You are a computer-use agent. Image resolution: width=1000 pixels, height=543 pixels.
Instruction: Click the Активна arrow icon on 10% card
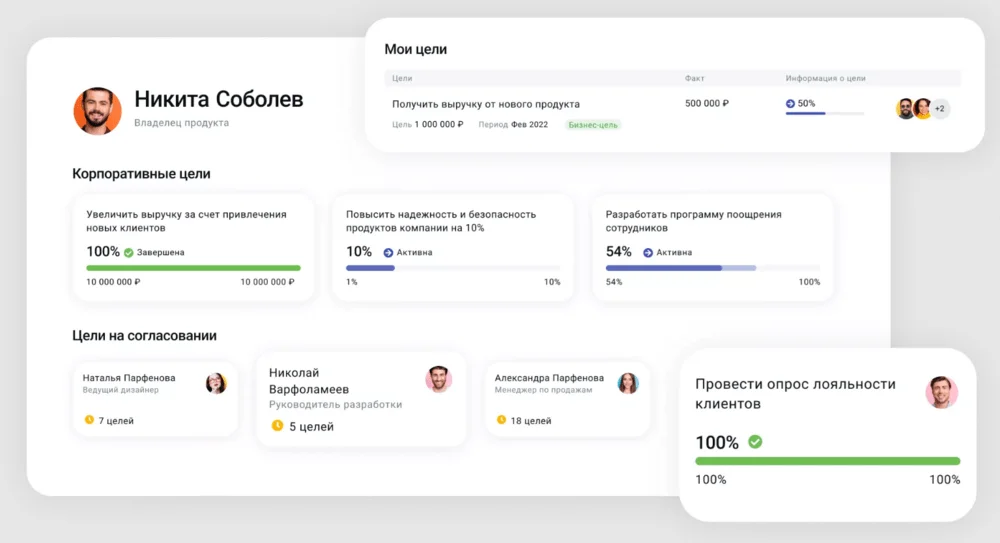(x=388, y=253)
